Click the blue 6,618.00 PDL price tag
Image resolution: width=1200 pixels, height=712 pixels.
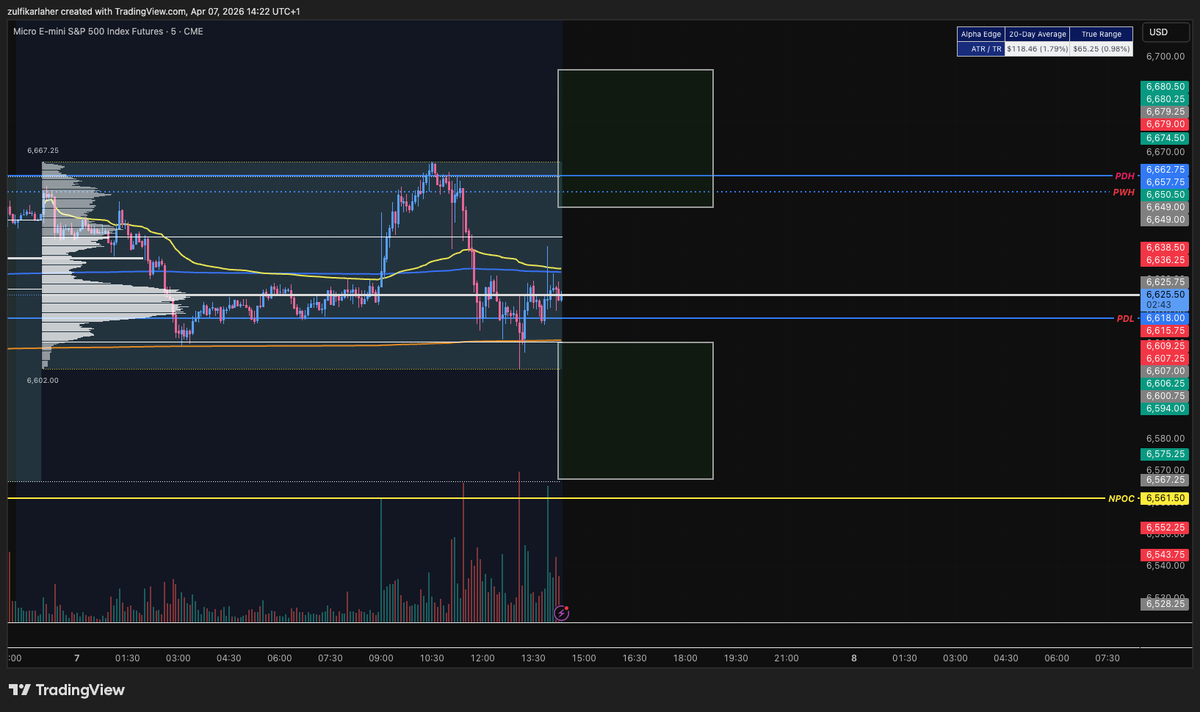[1165, 318]
